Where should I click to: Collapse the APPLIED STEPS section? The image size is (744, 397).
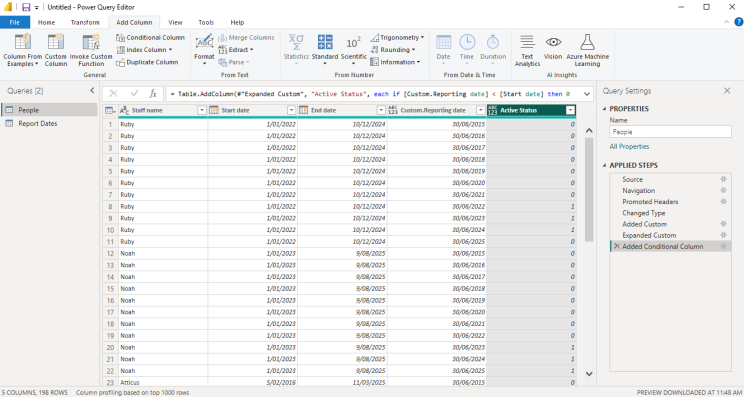[604, 166]
